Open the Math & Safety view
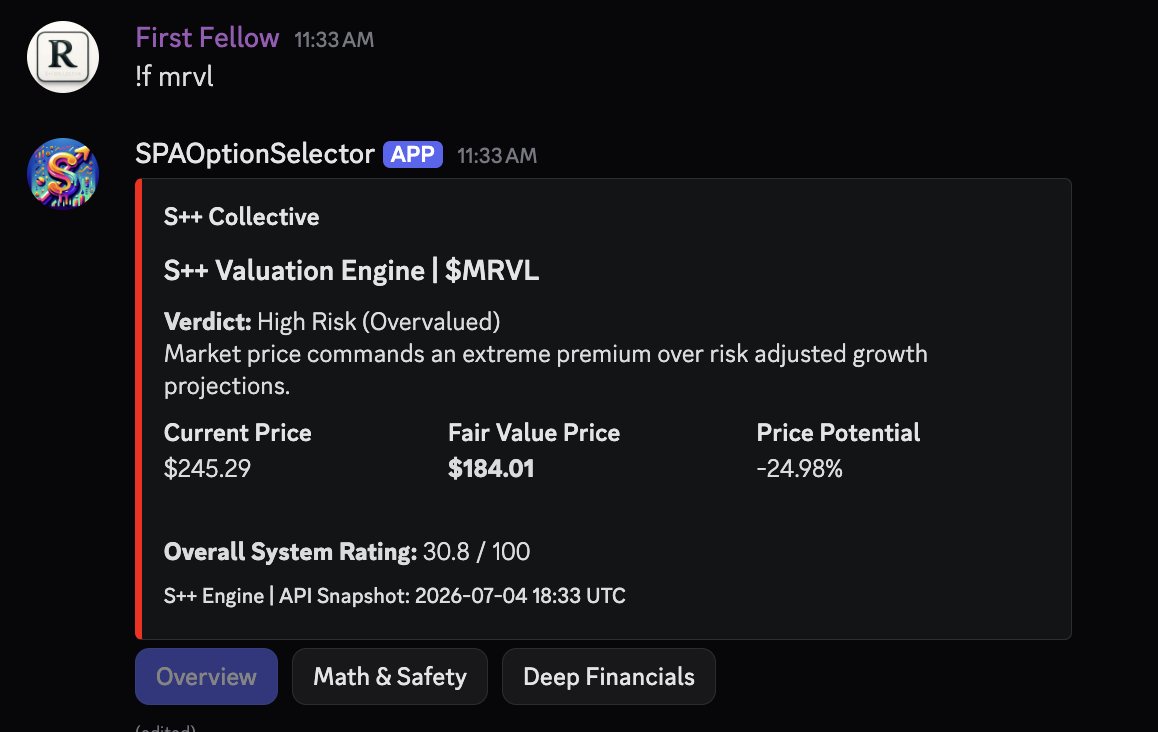The width and height of the screenshot is (1158, 732). tap(390, 677)
